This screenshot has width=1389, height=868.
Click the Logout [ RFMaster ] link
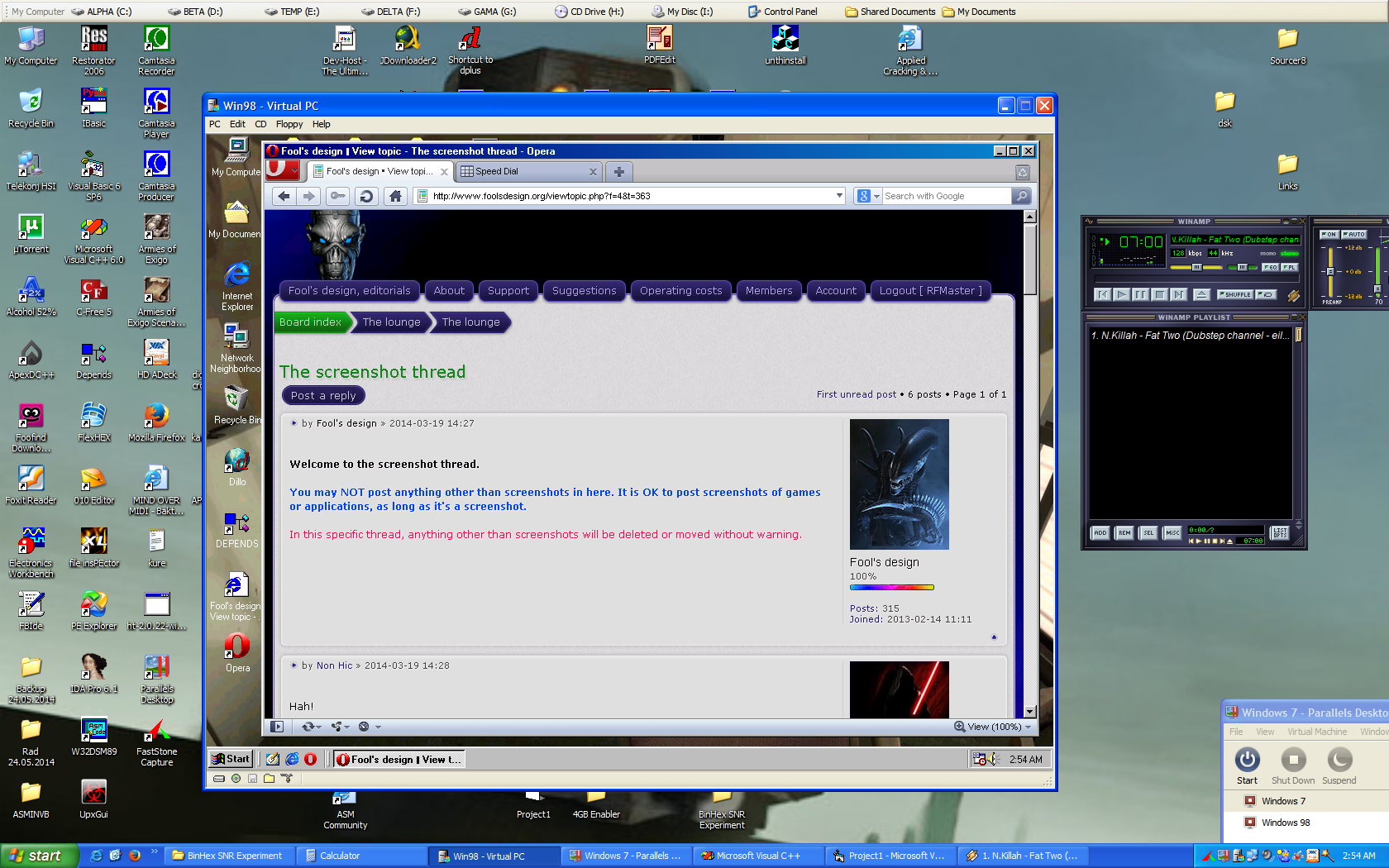[930, 290]
